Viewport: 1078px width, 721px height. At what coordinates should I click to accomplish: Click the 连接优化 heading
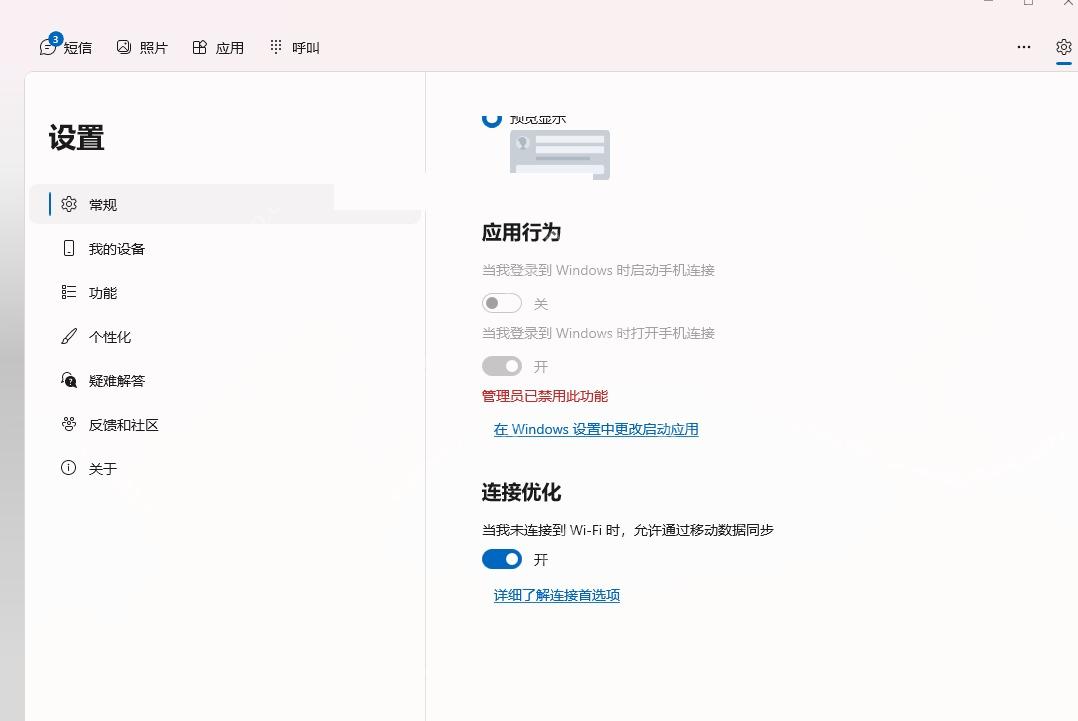(521, 492)
